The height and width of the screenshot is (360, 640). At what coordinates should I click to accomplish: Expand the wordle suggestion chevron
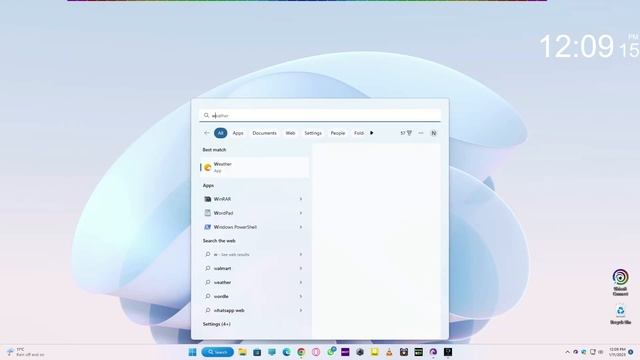(x=301, y=296)
